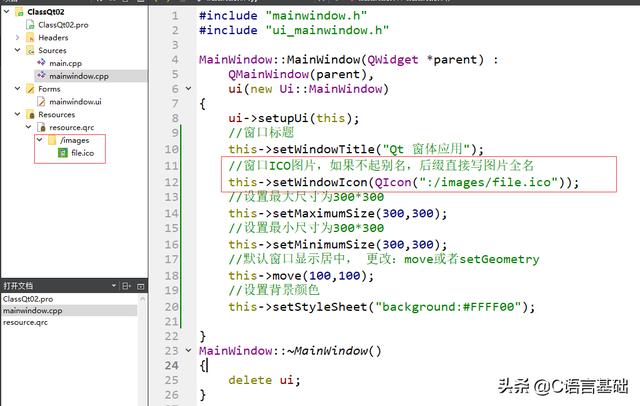Collapse the Resources folder

pos(17,114)
